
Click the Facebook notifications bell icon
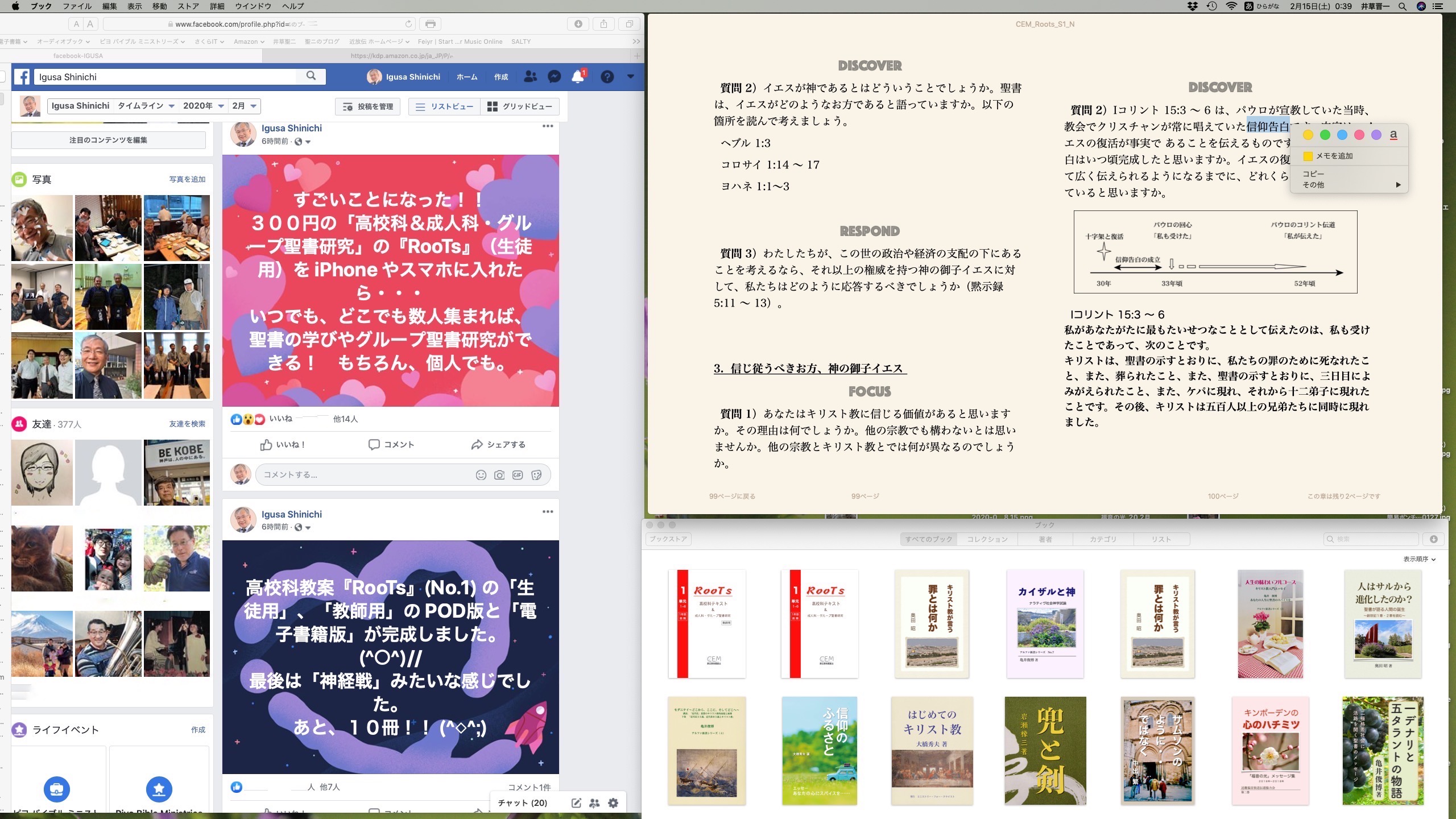(x=578, y=77)
